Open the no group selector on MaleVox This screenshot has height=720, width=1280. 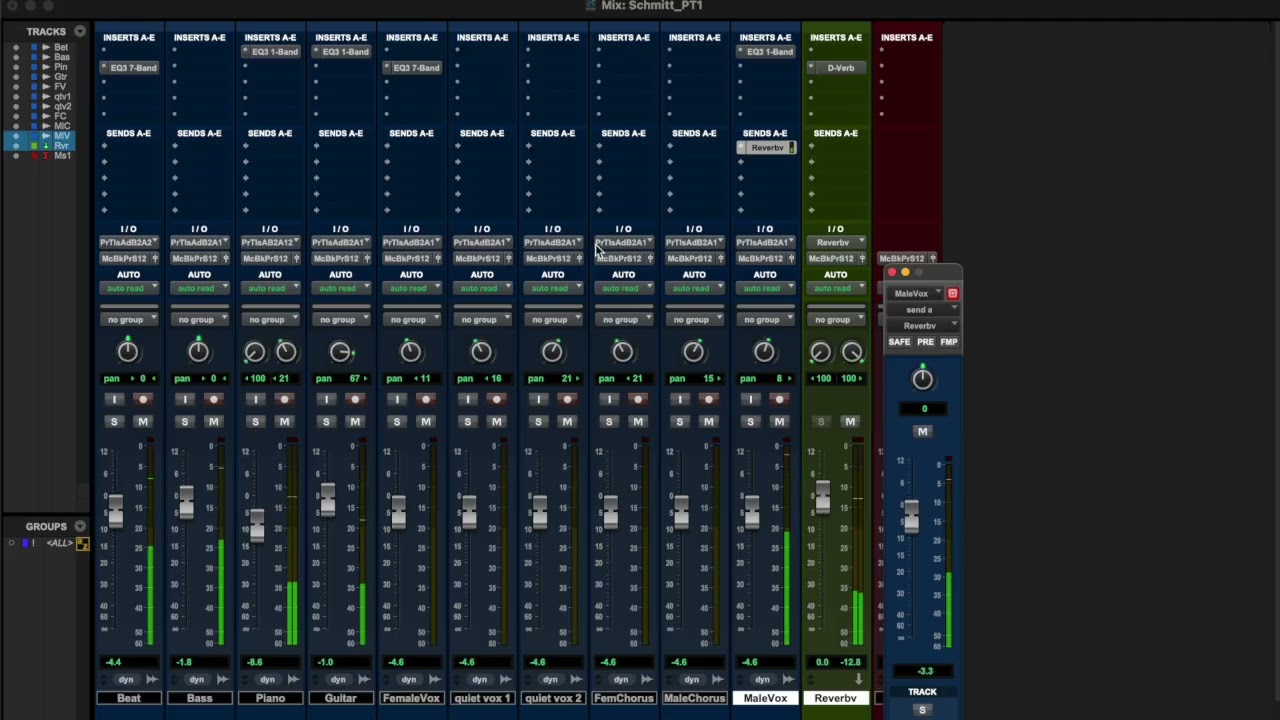[x=765, y=320]
